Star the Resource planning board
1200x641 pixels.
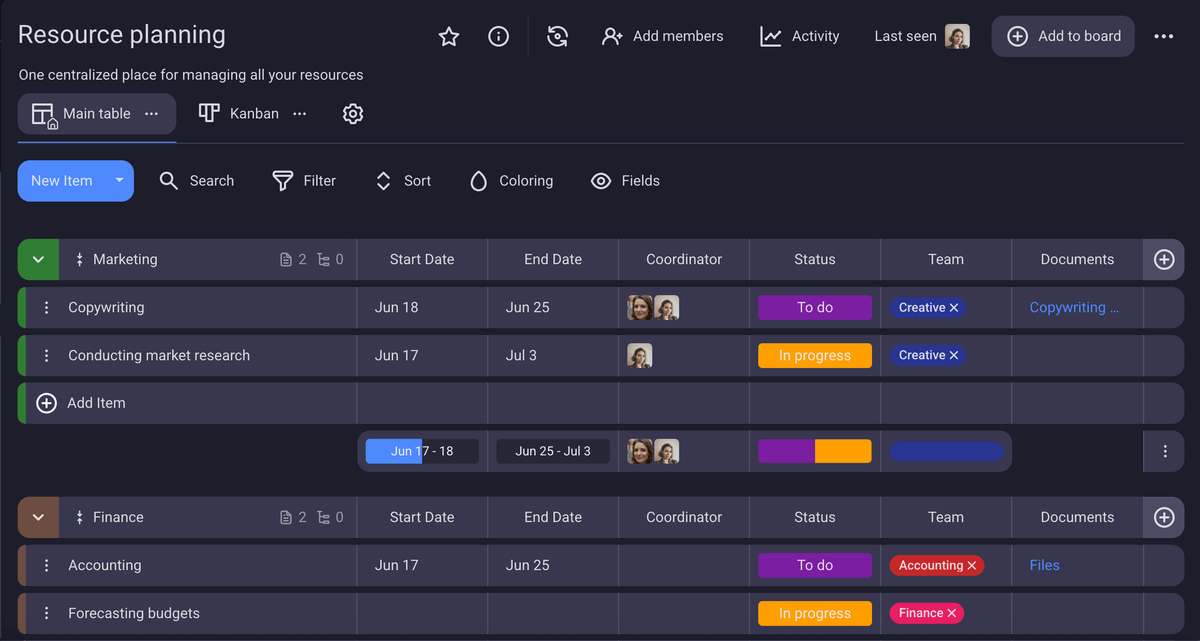pos(449,37)
